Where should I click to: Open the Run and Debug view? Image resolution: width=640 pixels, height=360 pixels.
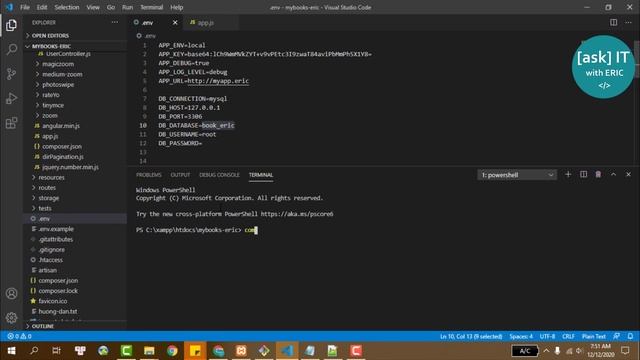[x=11, y=98]
